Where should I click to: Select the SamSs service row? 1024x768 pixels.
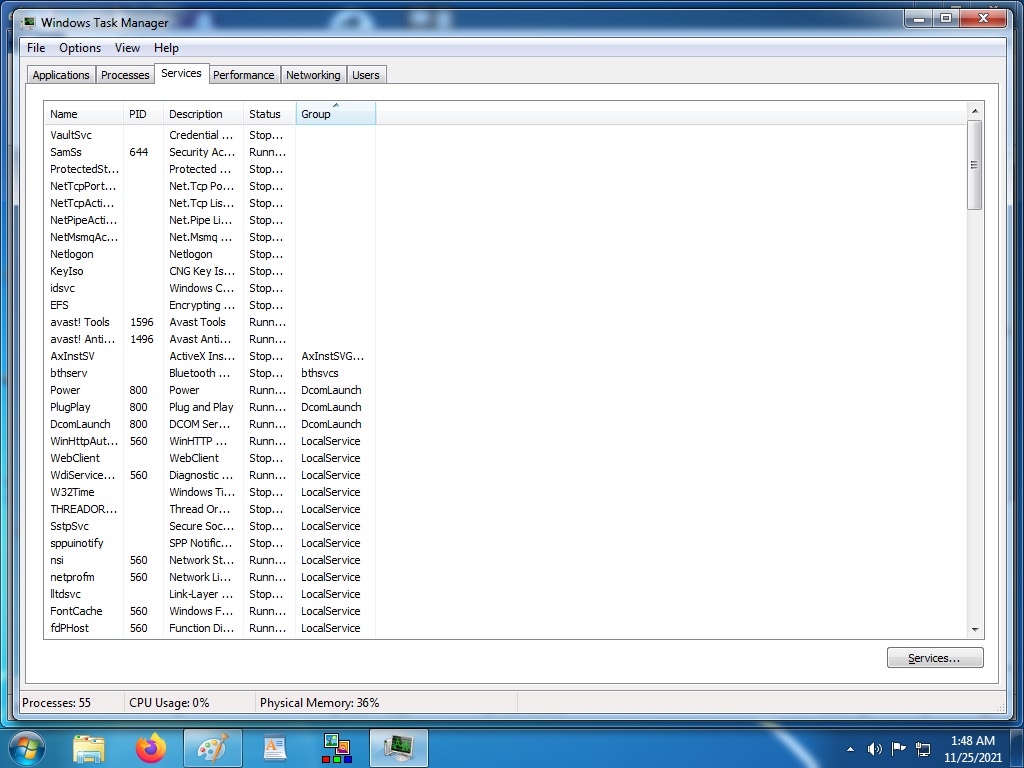click(209, 152)
